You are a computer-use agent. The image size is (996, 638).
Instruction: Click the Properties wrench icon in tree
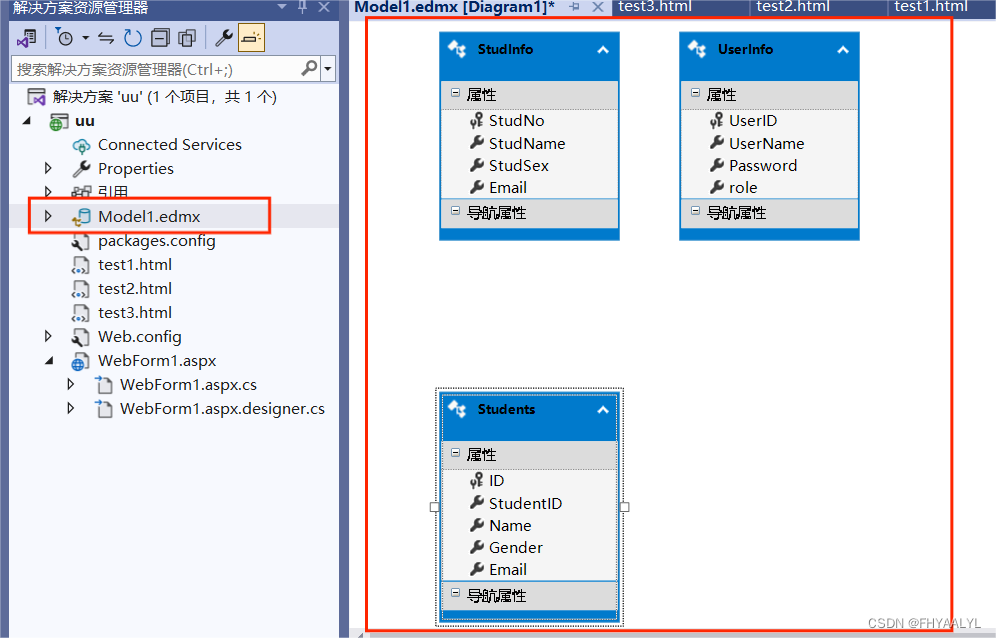(x=81, y=168)
